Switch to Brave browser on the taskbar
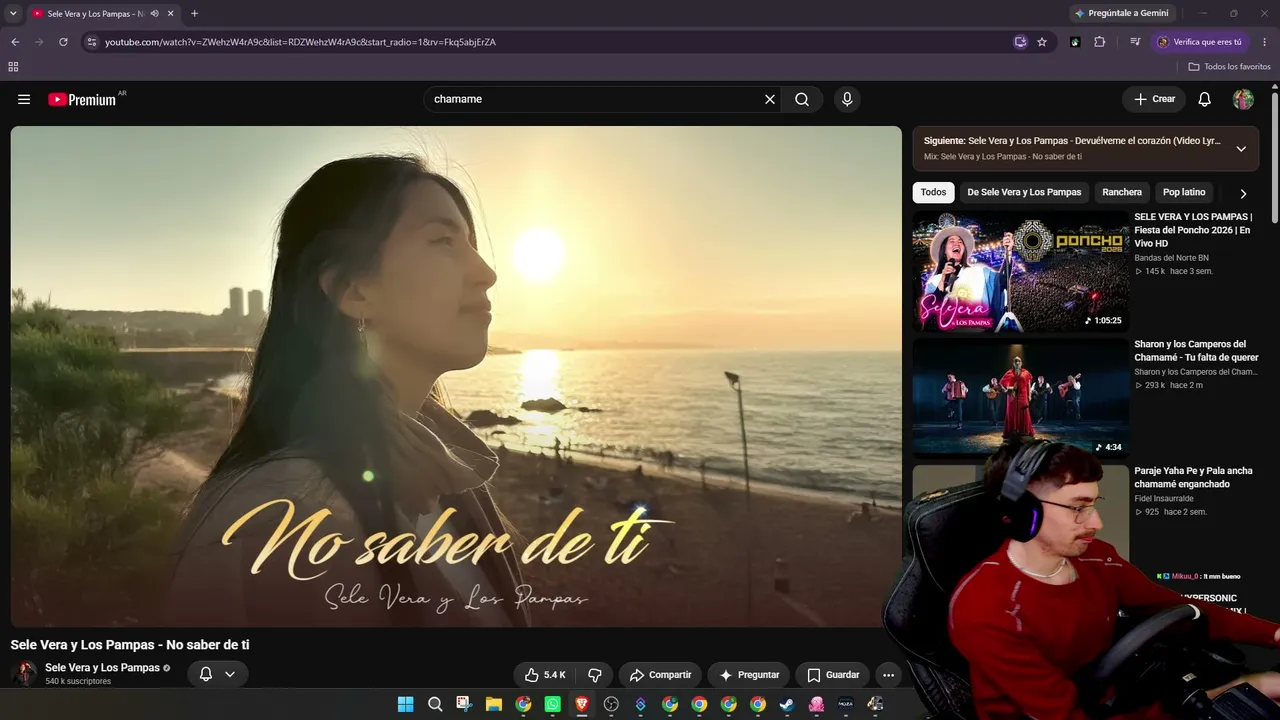Viewport: 1280px width, 720px height. click(x=582, y=704)
